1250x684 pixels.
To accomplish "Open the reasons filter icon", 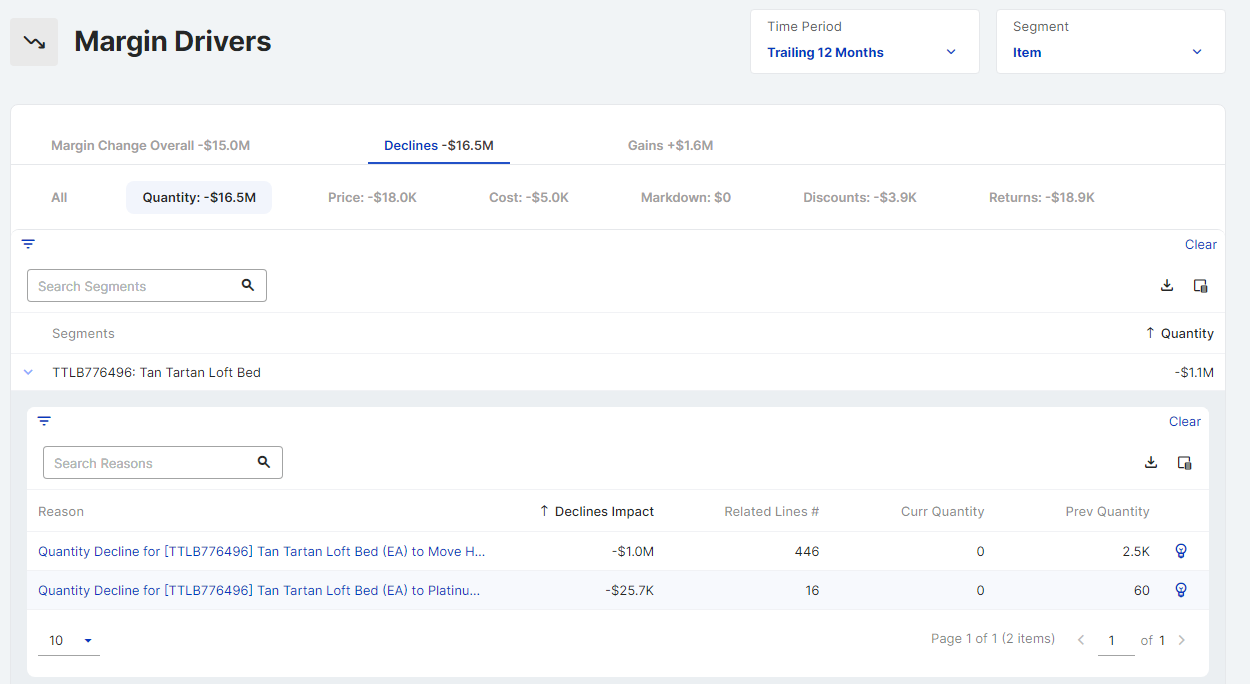I will click(x=44, y=421).
